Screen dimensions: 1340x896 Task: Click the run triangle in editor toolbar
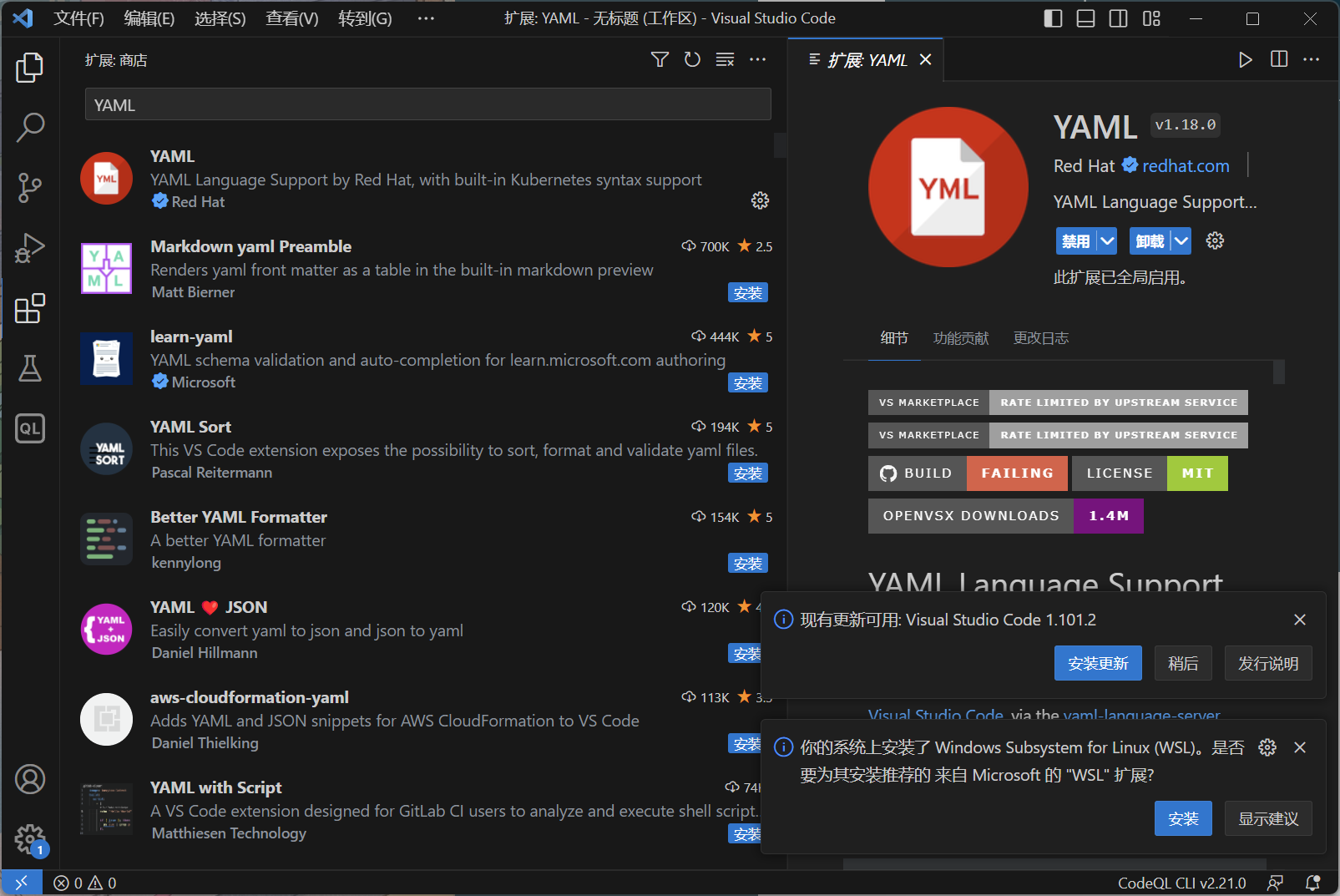point(1246,59)
